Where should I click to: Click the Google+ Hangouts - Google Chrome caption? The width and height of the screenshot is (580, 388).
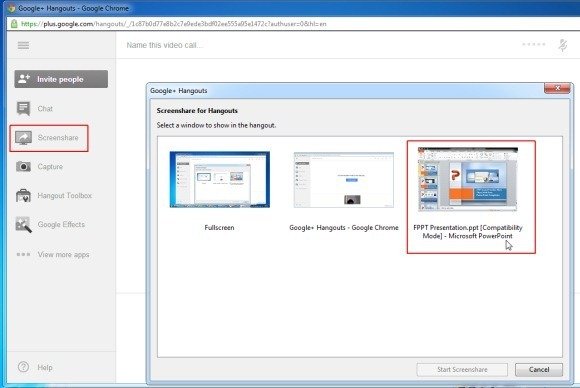pyautogui.click(x=344, y=227)
